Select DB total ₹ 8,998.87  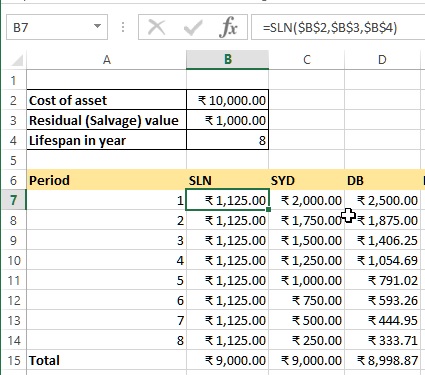(382, 360)
